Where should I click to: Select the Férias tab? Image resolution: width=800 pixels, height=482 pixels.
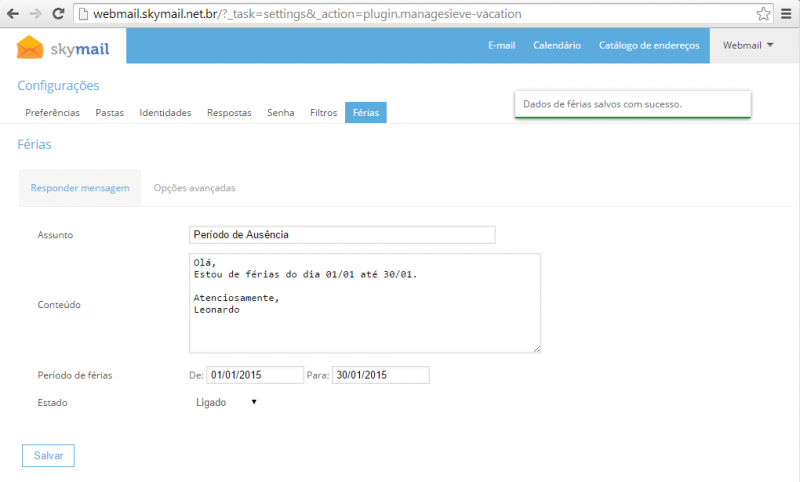point(366,113)
